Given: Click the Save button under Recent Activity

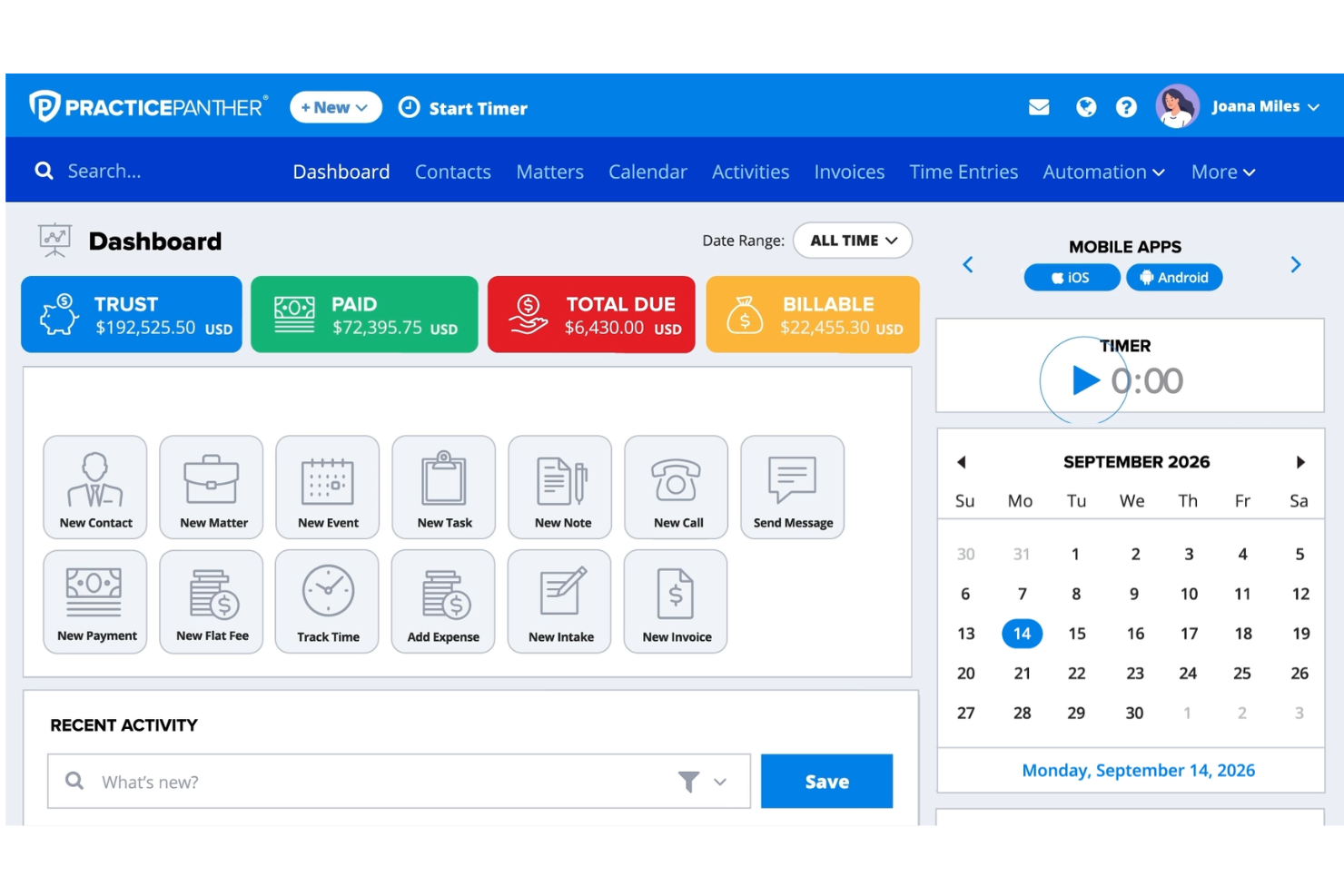Looking at the screenshot, I should [825, 781].
